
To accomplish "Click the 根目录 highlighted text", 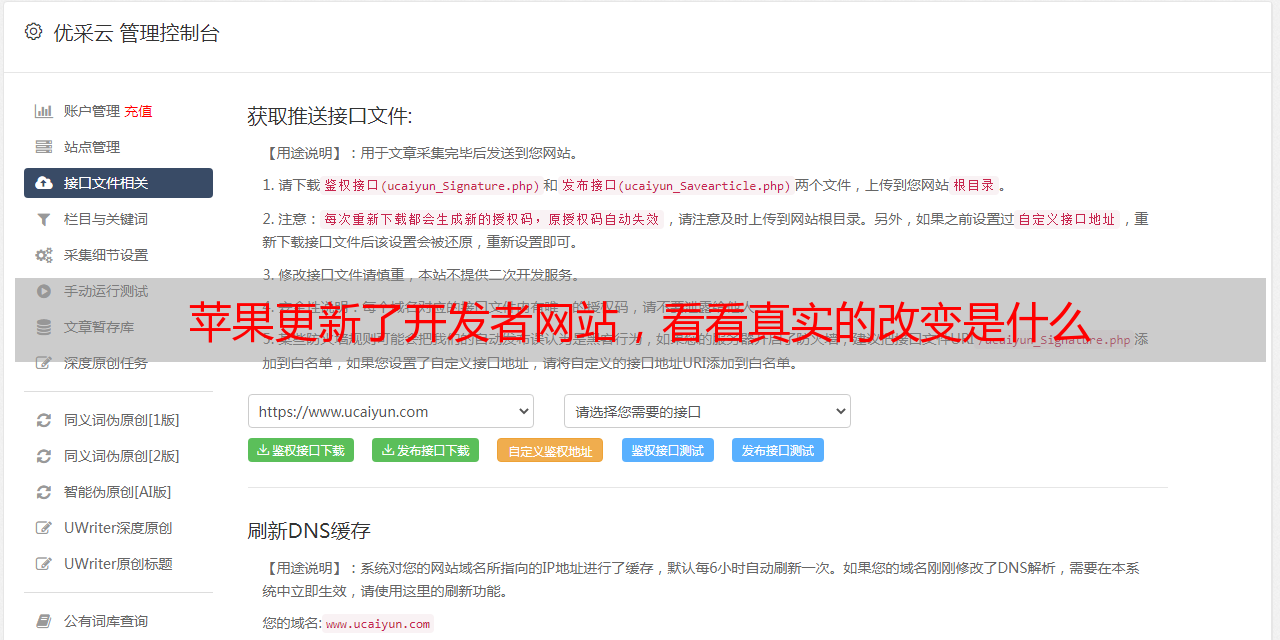I will (974, 185).
